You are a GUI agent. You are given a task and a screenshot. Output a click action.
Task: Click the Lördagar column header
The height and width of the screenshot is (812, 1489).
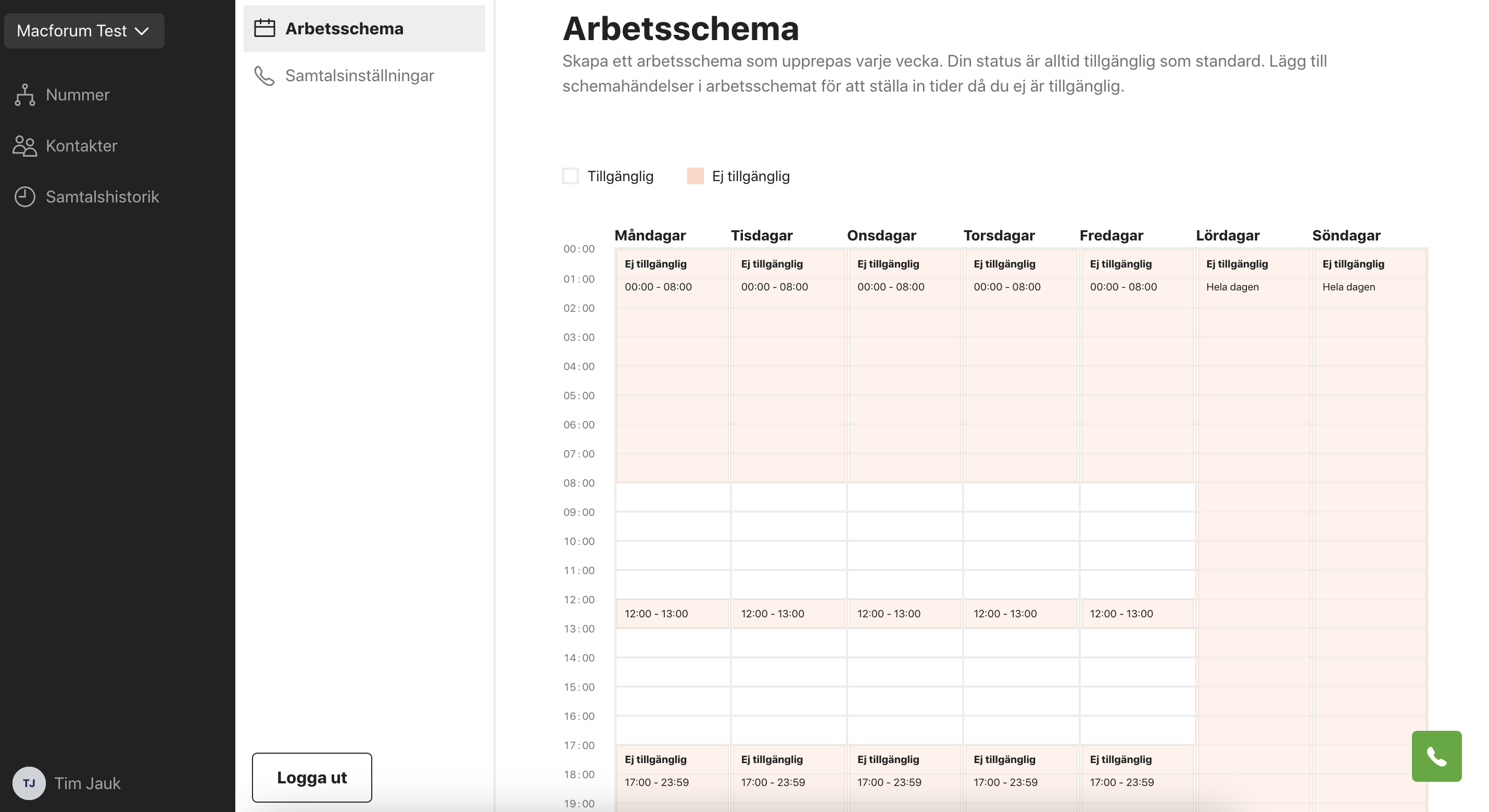pos(1228,235)
